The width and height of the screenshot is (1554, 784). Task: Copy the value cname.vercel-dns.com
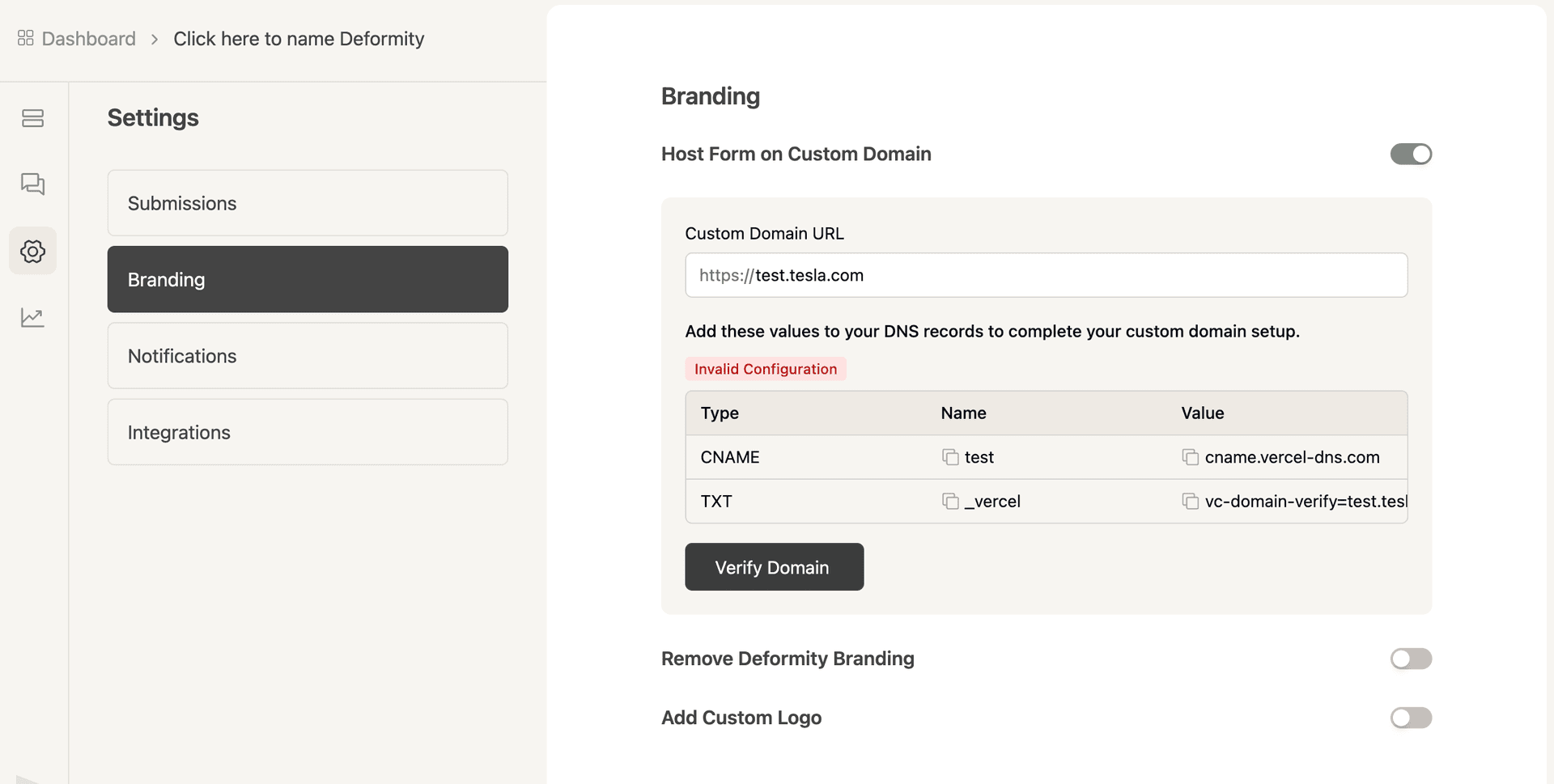(1190, 456)
